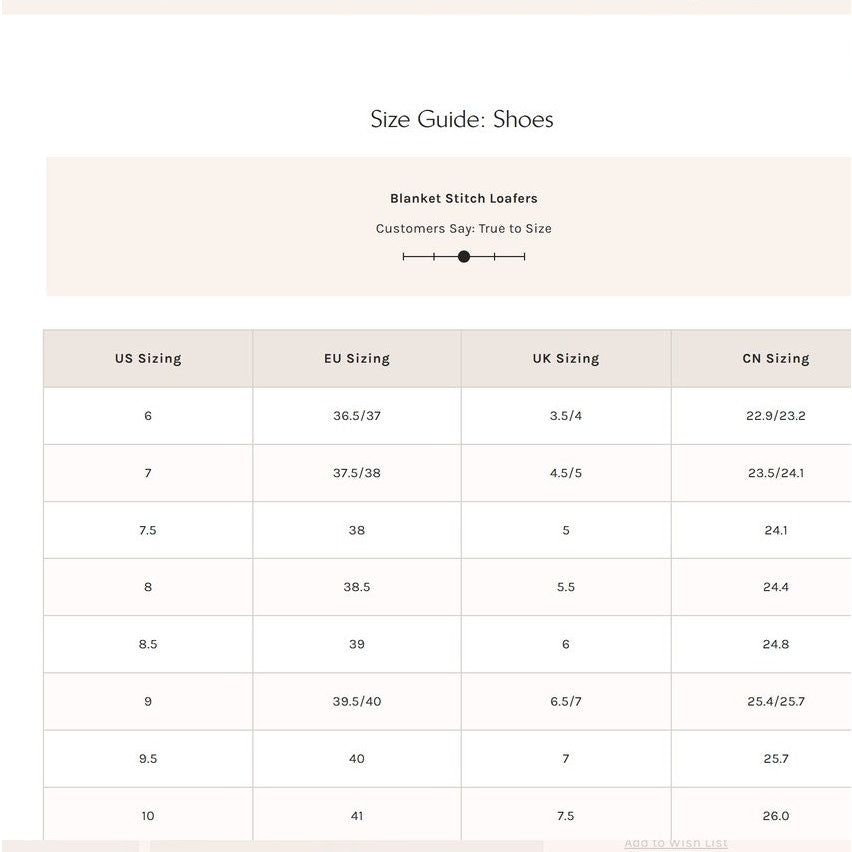Click the UK 5.5 size cell
This screenshot has height=852, width=852.
coord(566,587)
